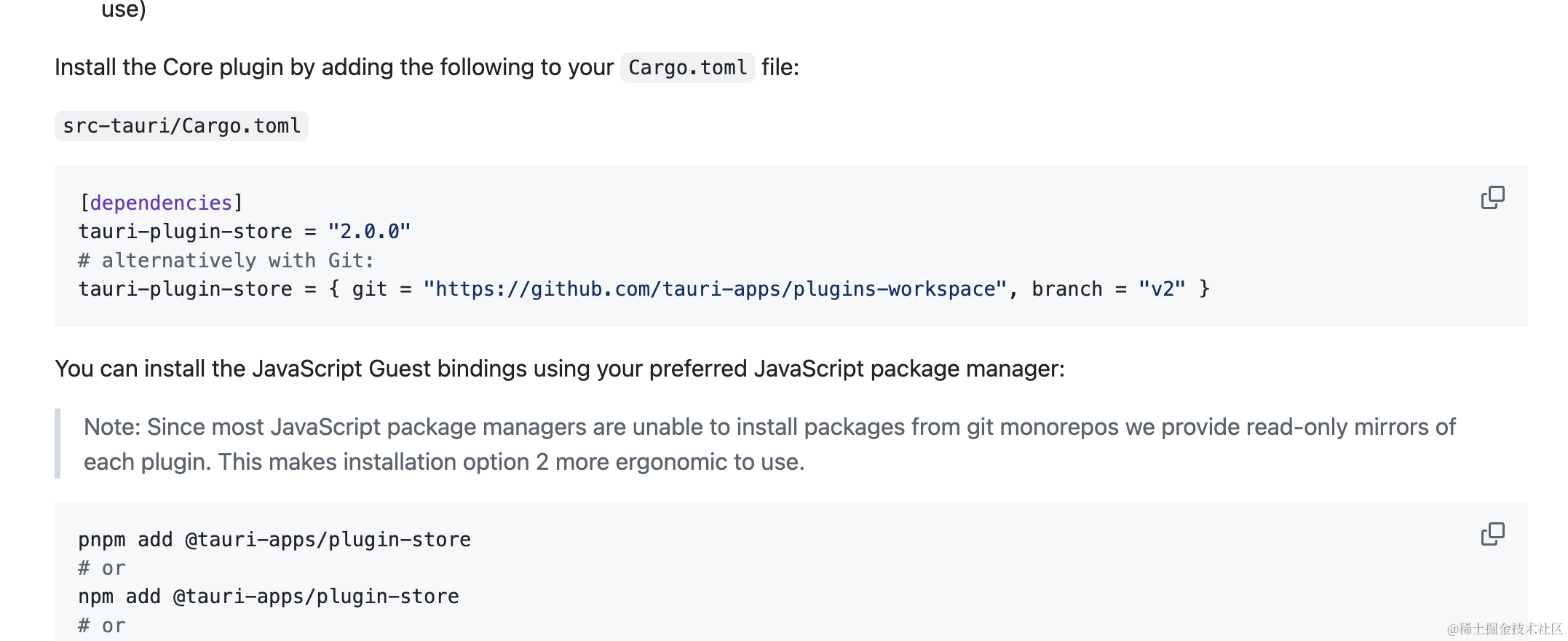This screenshot has height=641, width=1568.
Task: Click the 'pnpm add @tauri-apps/plugin-store' line
Action: point(274,540)
